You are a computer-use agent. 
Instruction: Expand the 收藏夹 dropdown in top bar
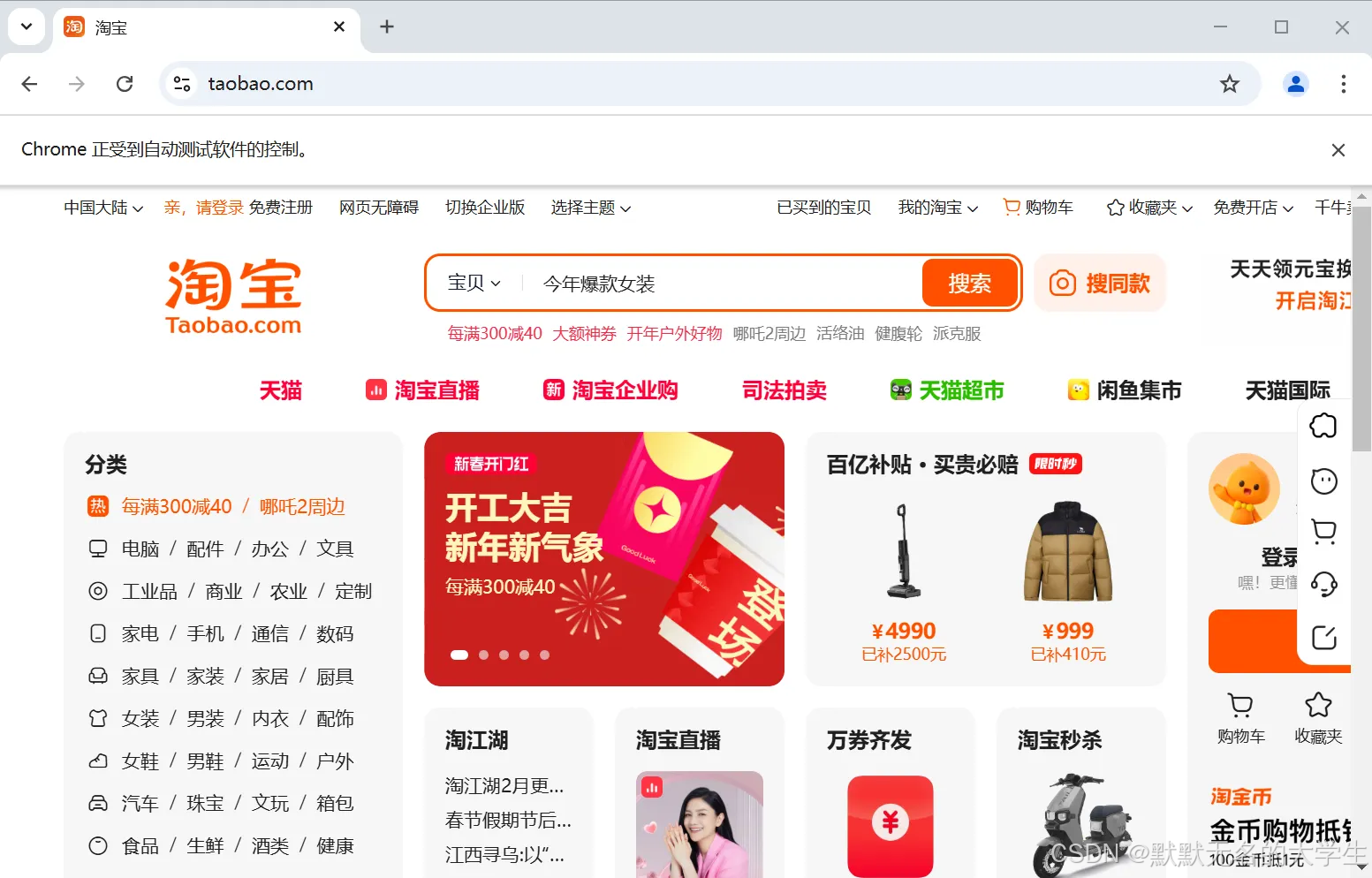(x=1150, y=208)
